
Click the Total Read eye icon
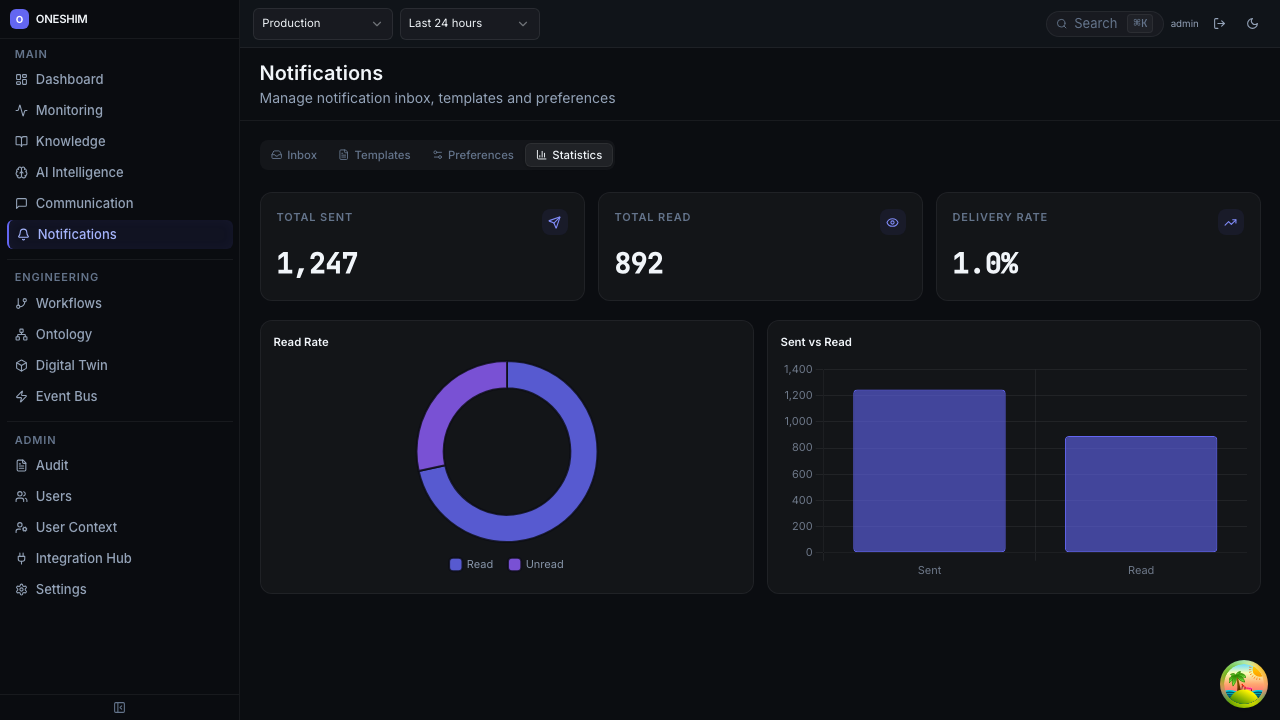click(893, 223)
